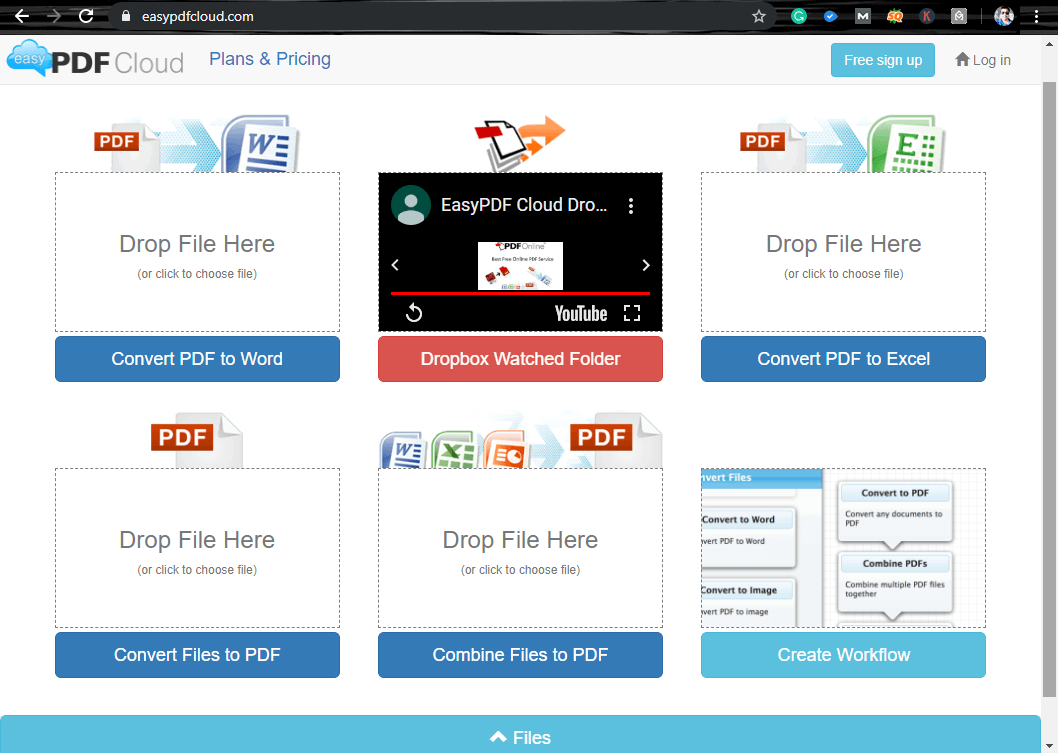This screenshot has height=753, width=1058.
Task: Reload the page
Action: 88,16
